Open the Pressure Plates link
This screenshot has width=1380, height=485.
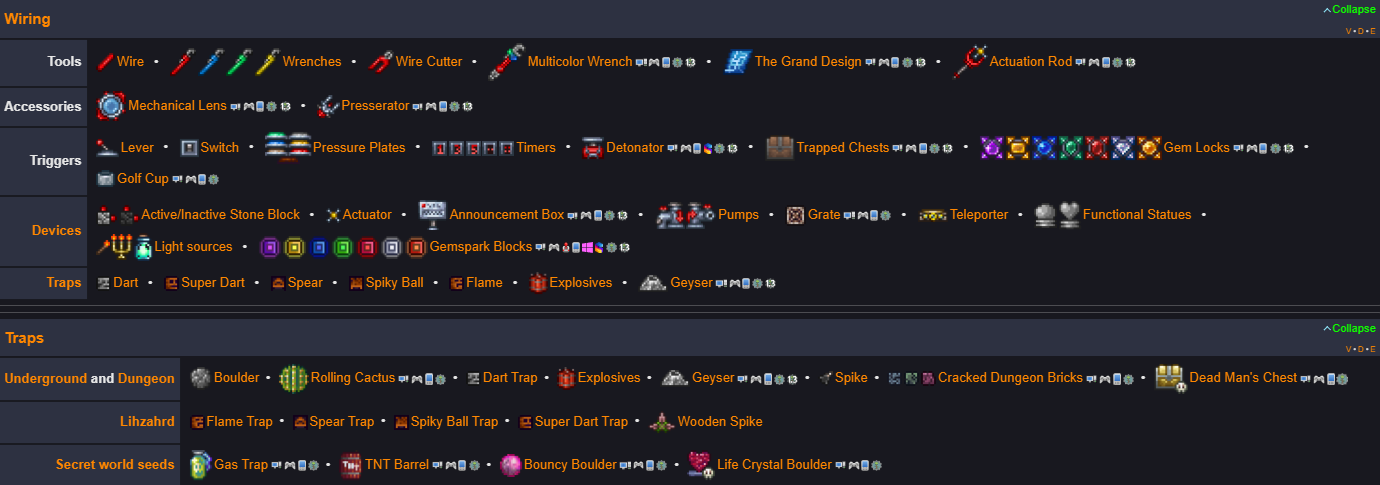(x=359, y=148)
